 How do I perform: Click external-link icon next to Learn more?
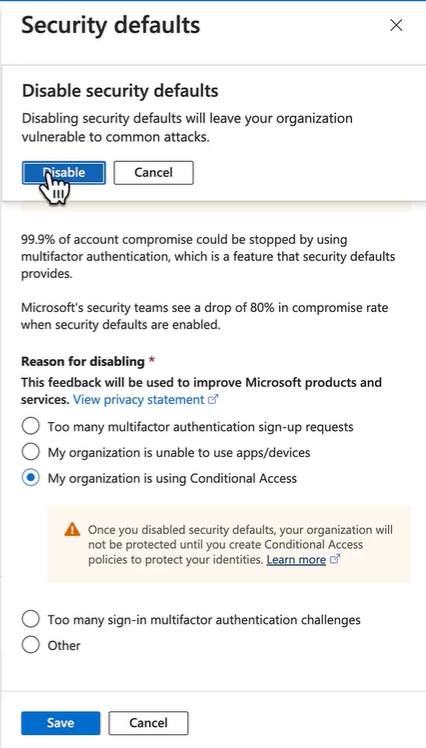[x=335, y=559]
